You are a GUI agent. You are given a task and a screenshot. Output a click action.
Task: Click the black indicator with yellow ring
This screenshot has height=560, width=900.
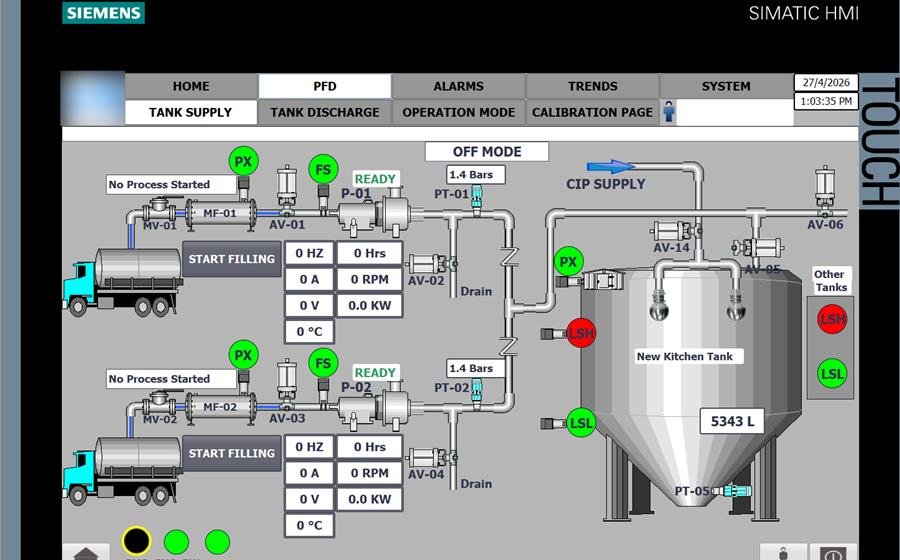[137, 541]
